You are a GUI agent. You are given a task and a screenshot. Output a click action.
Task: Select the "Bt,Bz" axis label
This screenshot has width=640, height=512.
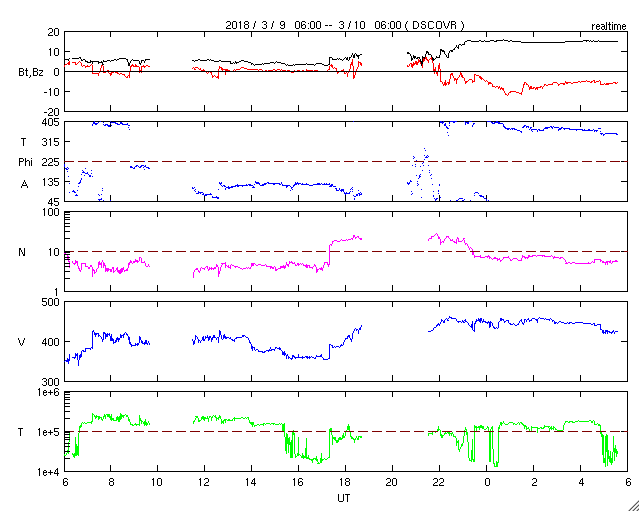pyautogui.click(x=31, y=73)
